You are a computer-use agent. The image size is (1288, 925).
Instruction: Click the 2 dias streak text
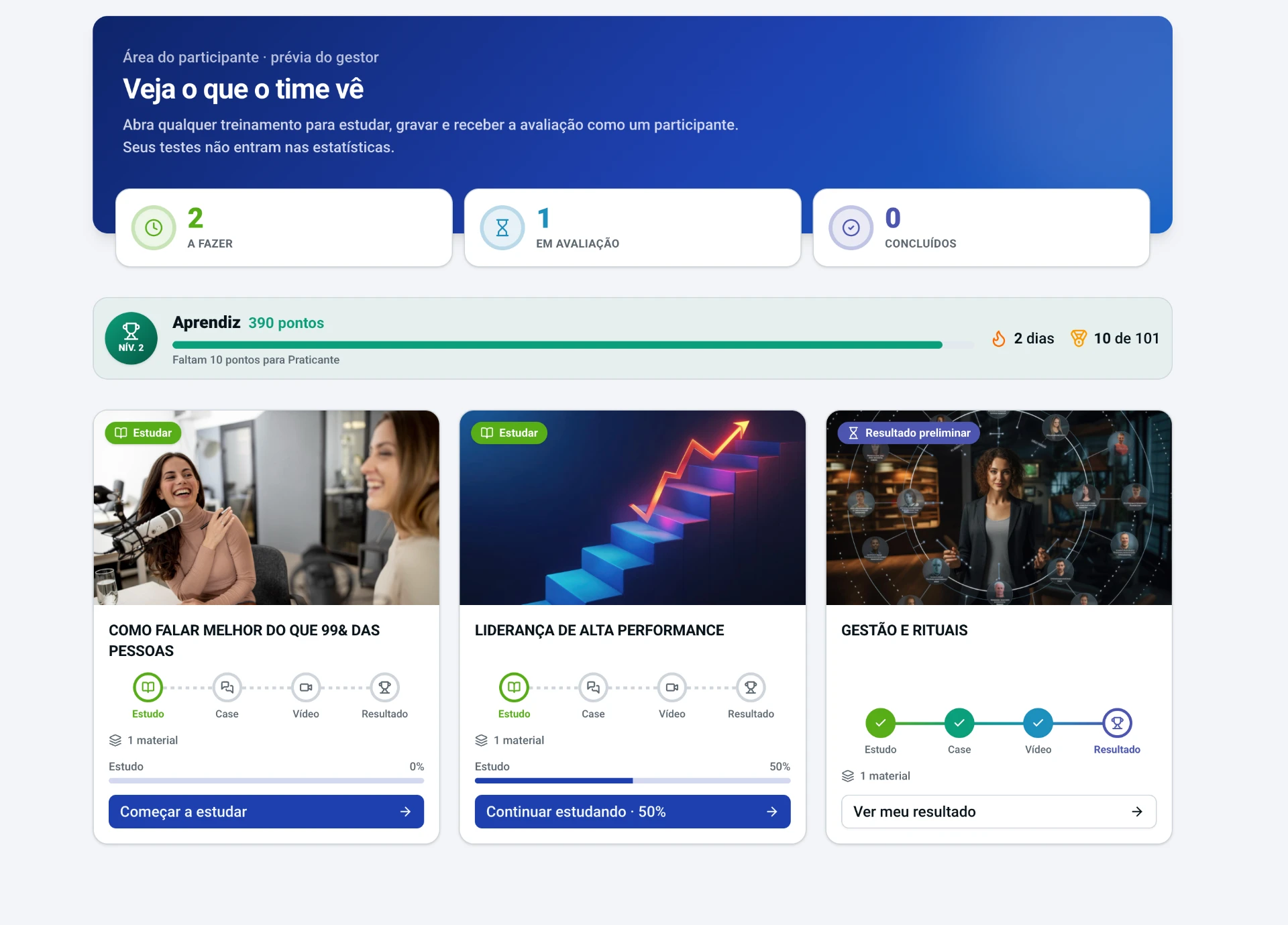tap(1034, 339)
